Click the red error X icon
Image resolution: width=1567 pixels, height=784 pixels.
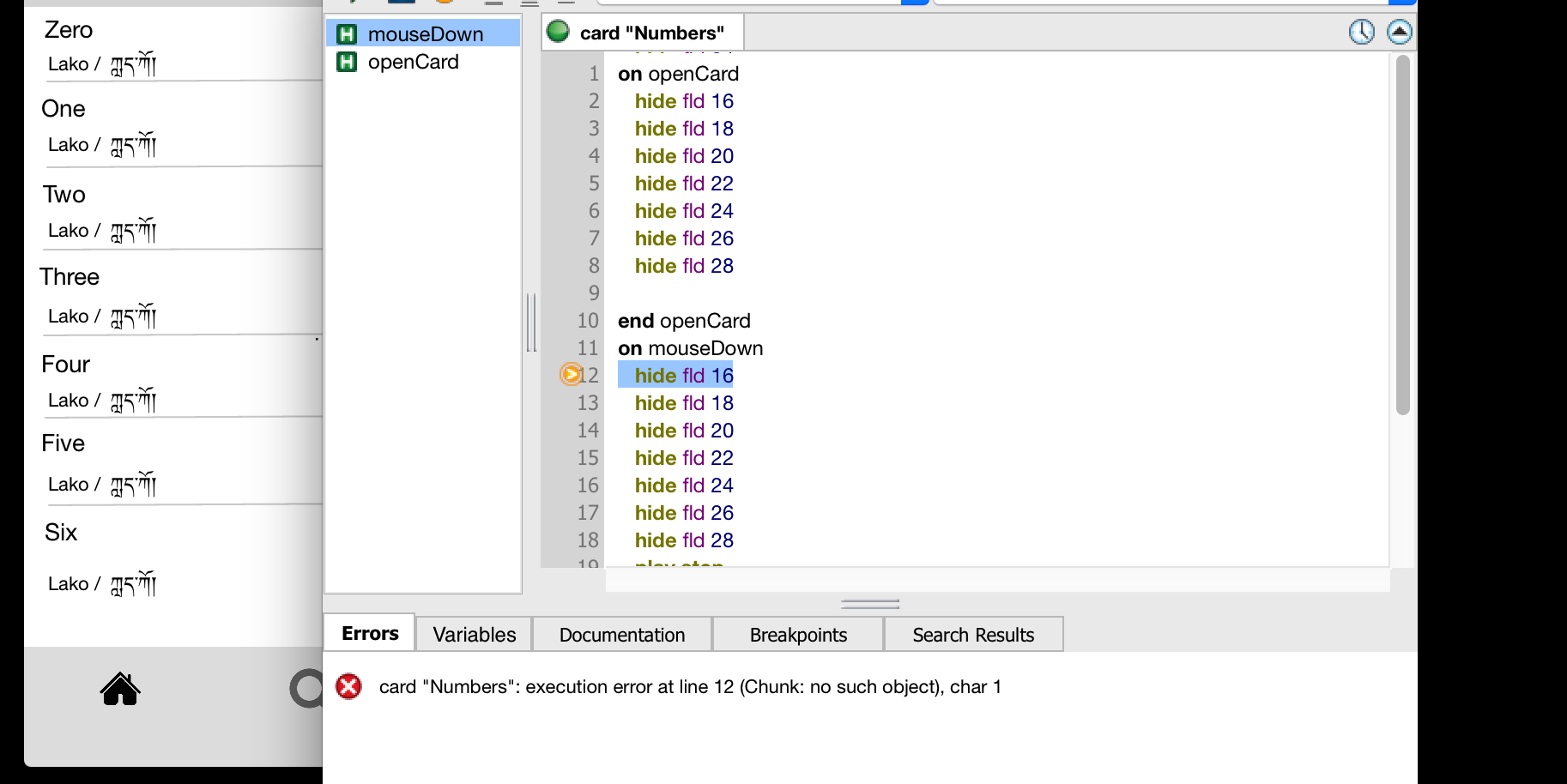tap(348, 686)
